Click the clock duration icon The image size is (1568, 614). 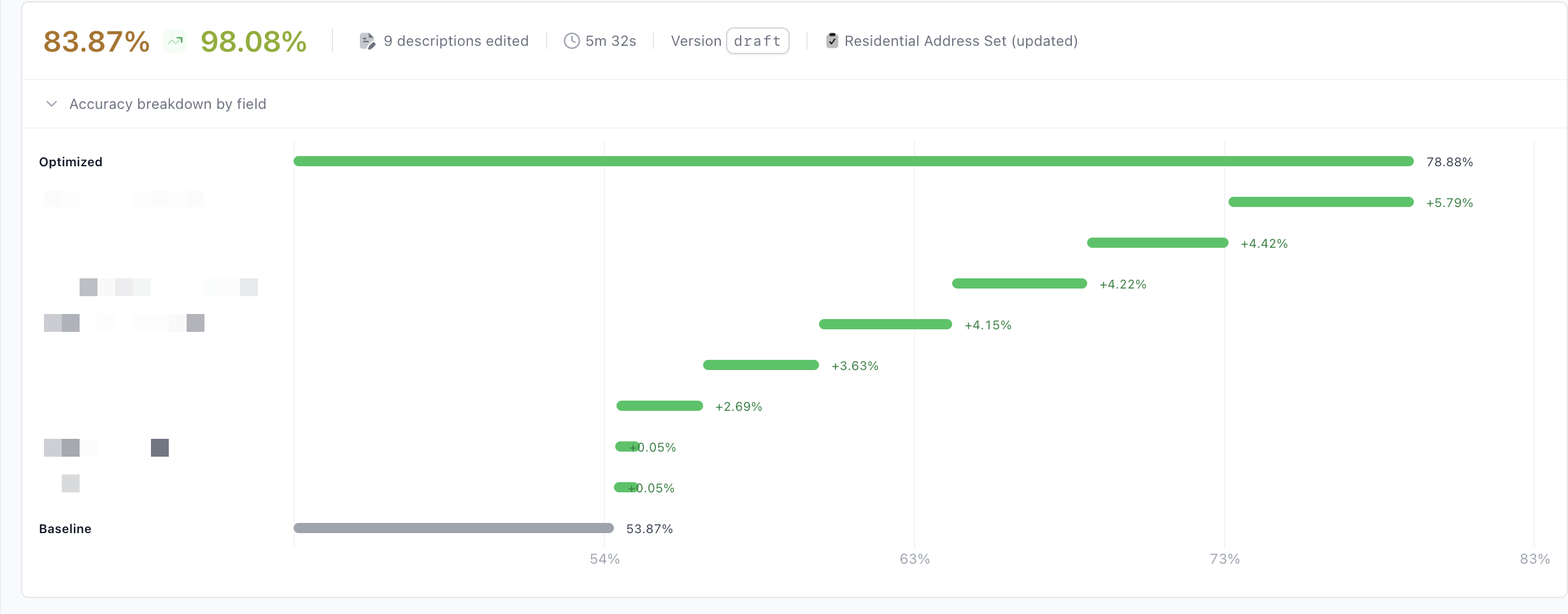571,41
